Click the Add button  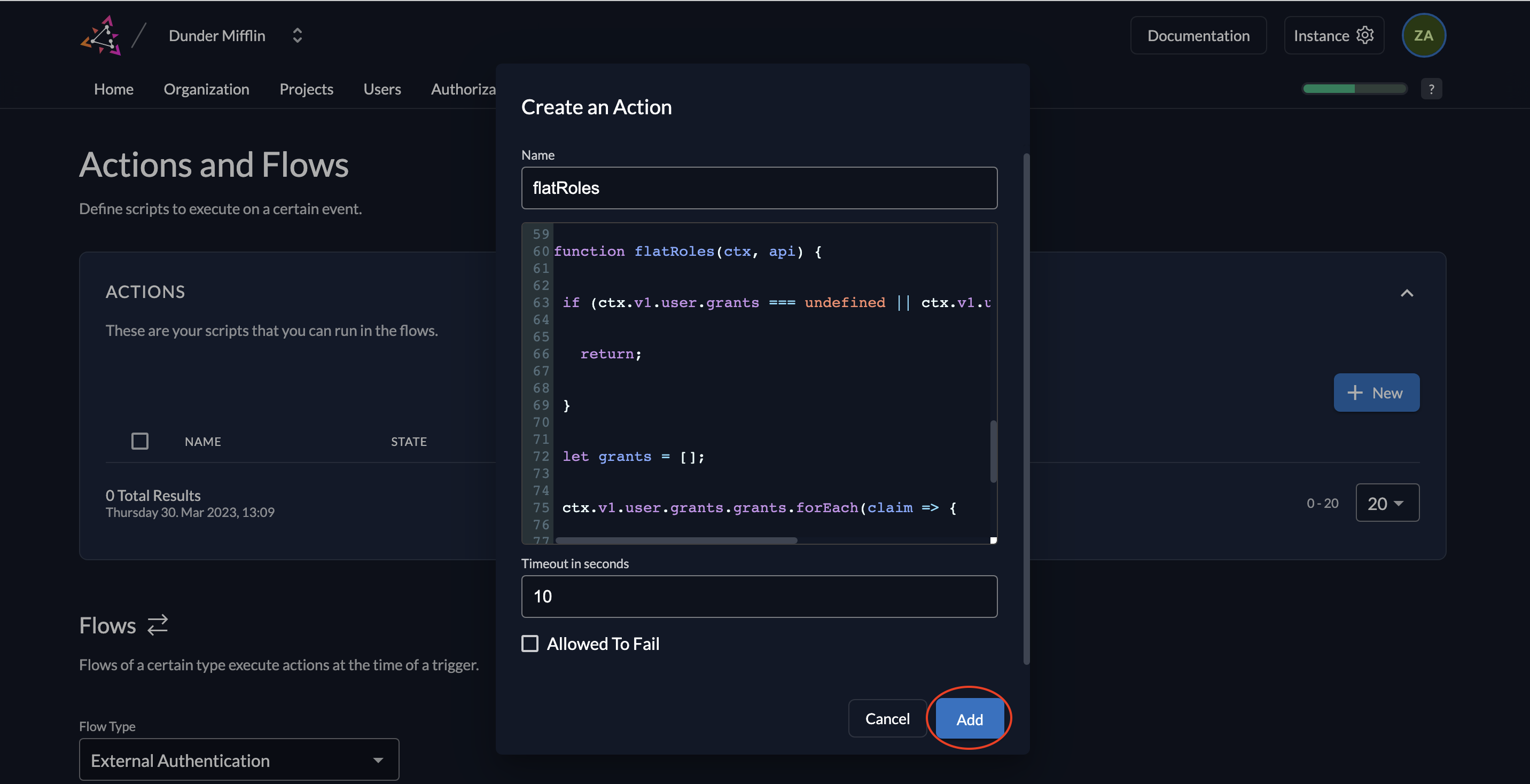[x=969, y=719]
